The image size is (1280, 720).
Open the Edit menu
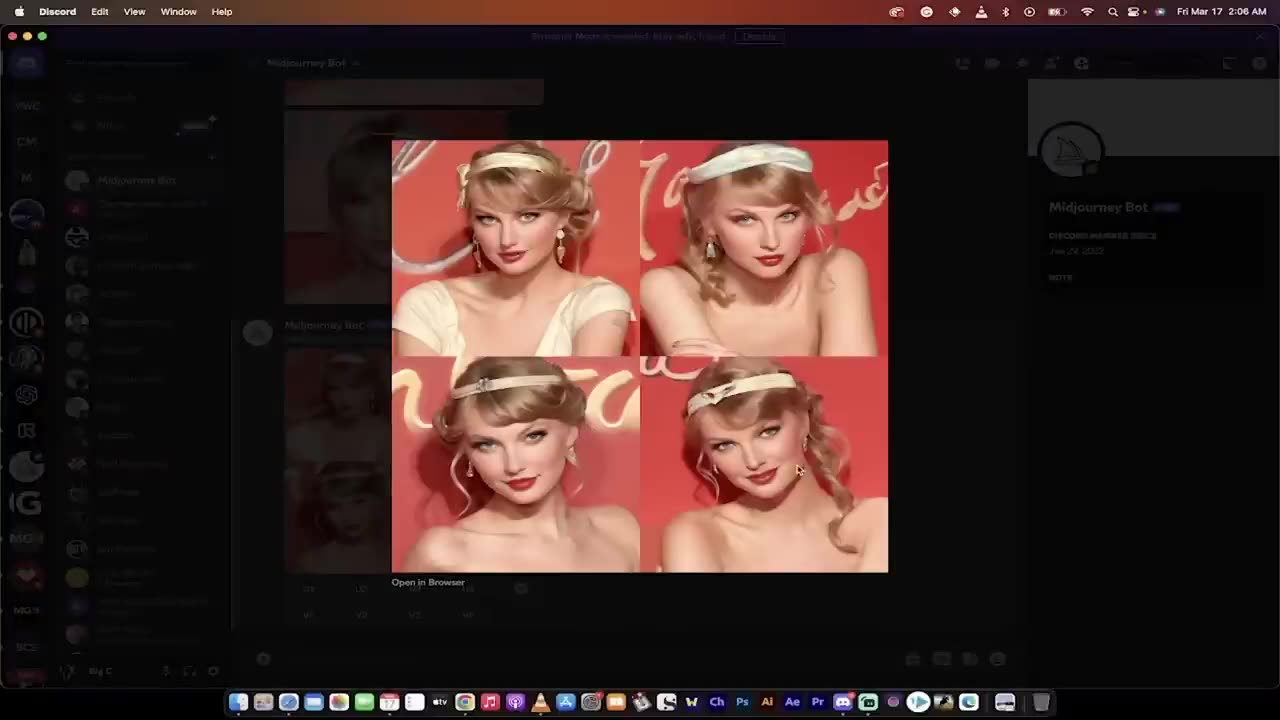(x=100, y=12)
